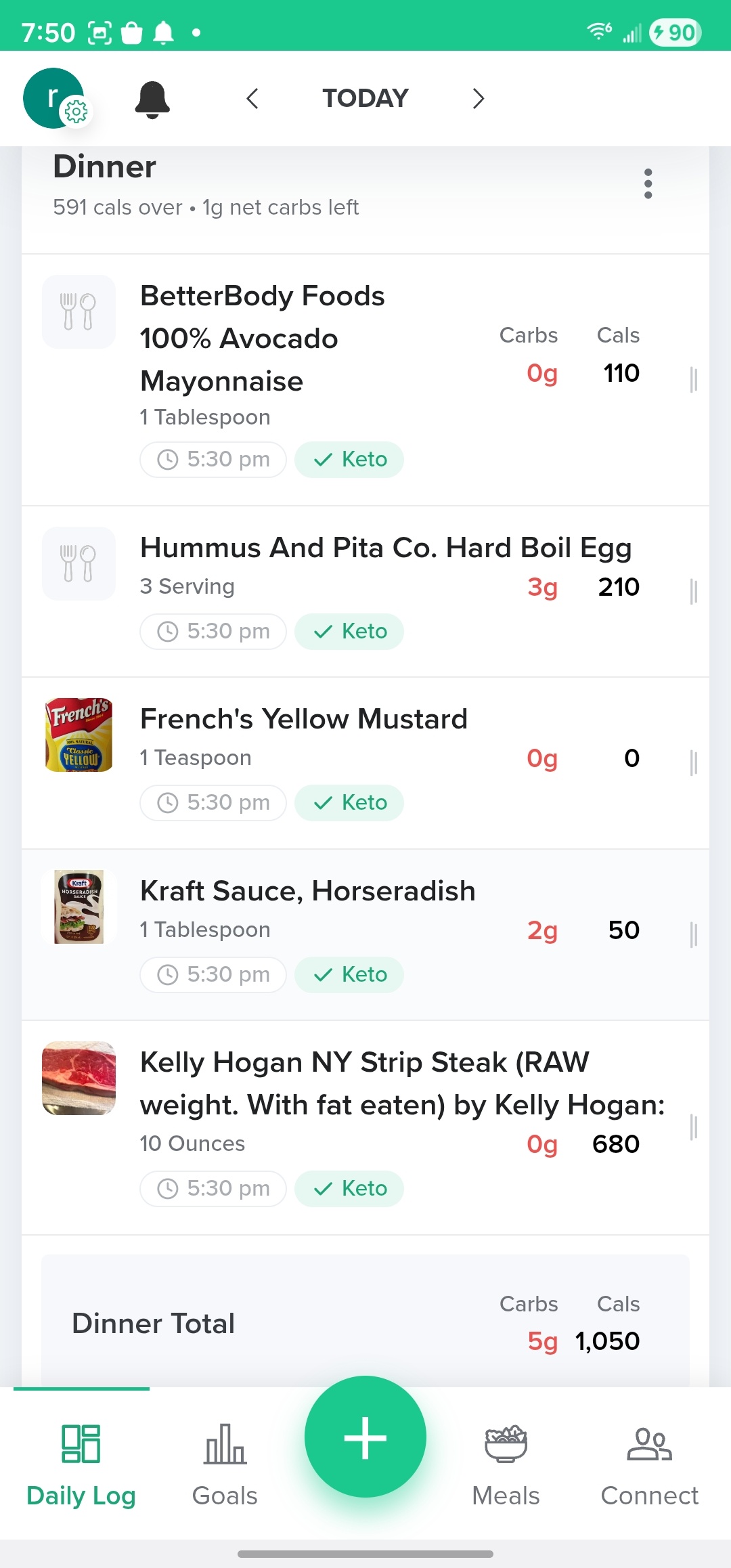Open Dinner three-dot options menu
The height and width of the screenshot is (1568, 731).
(648, 184)
